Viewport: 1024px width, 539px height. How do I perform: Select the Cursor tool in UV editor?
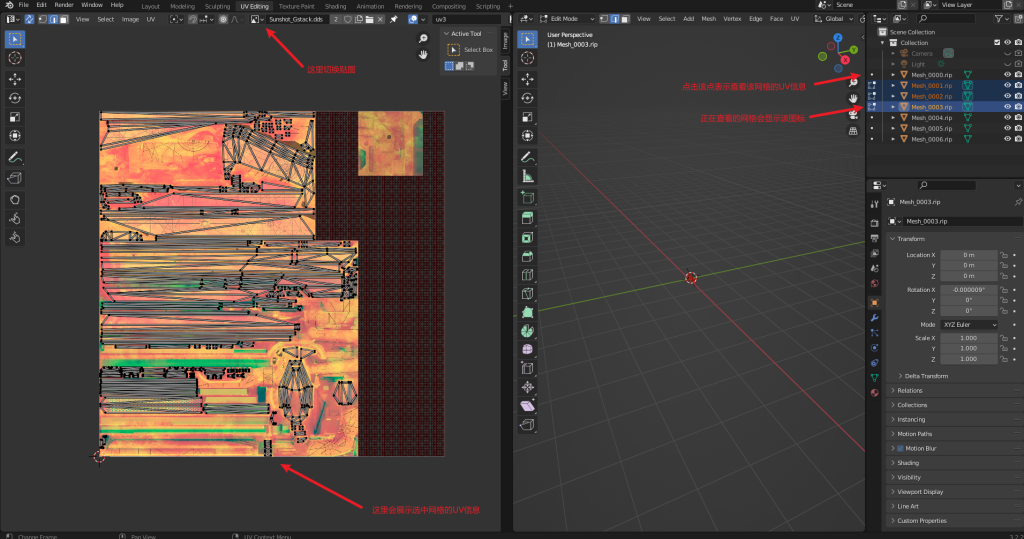[16, 59]
